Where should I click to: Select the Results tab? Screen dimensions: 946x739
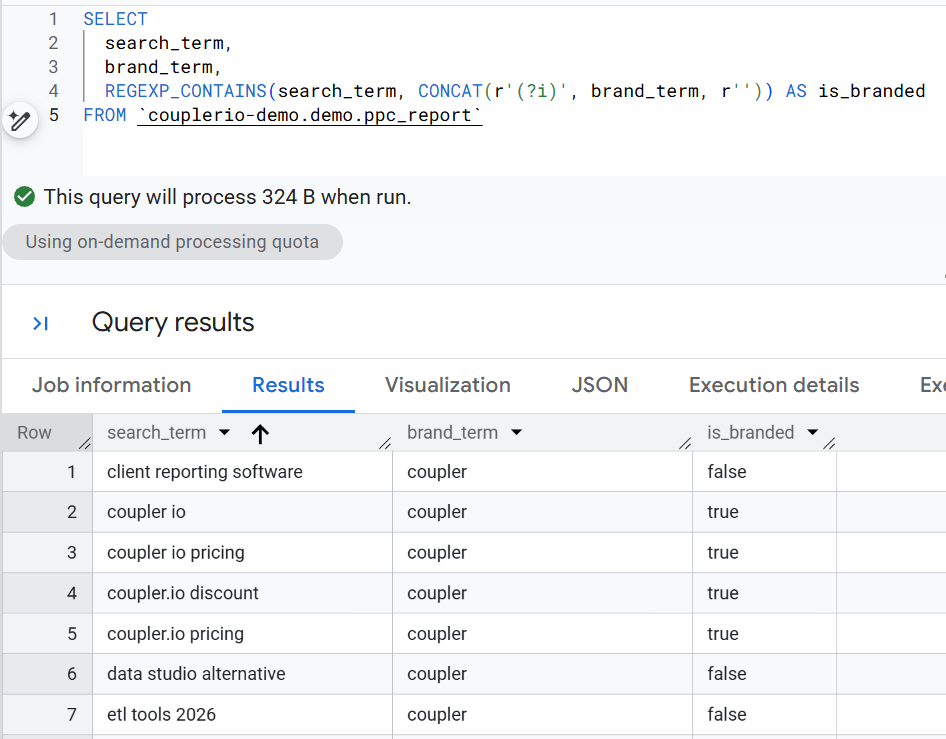click(x=288, y=385)
